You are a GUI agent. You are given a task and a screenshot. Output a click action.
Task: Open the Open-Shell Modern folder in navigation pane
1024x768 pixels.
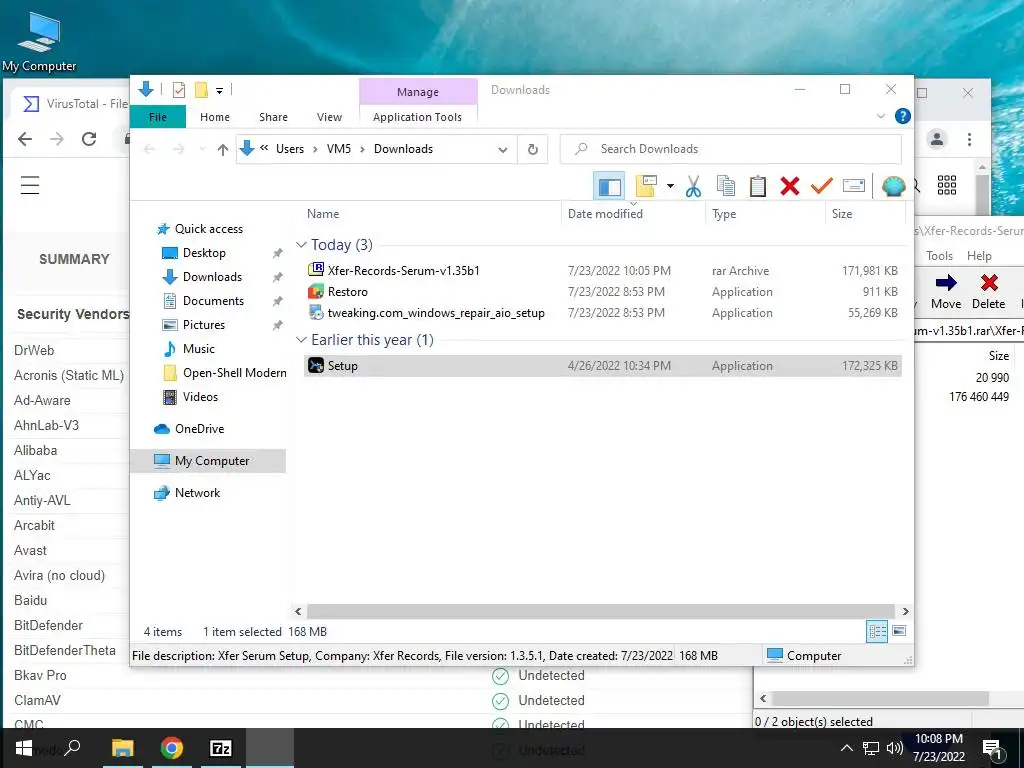234,373
